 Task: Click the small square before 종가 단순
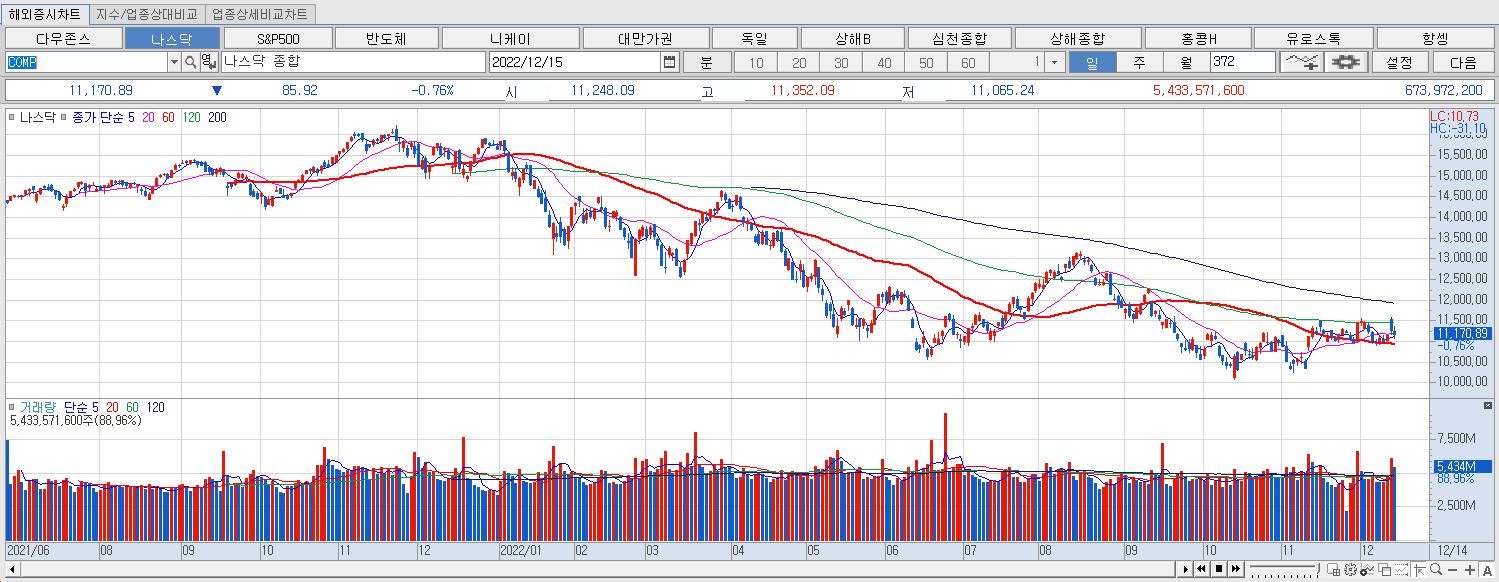click(65, 118)
